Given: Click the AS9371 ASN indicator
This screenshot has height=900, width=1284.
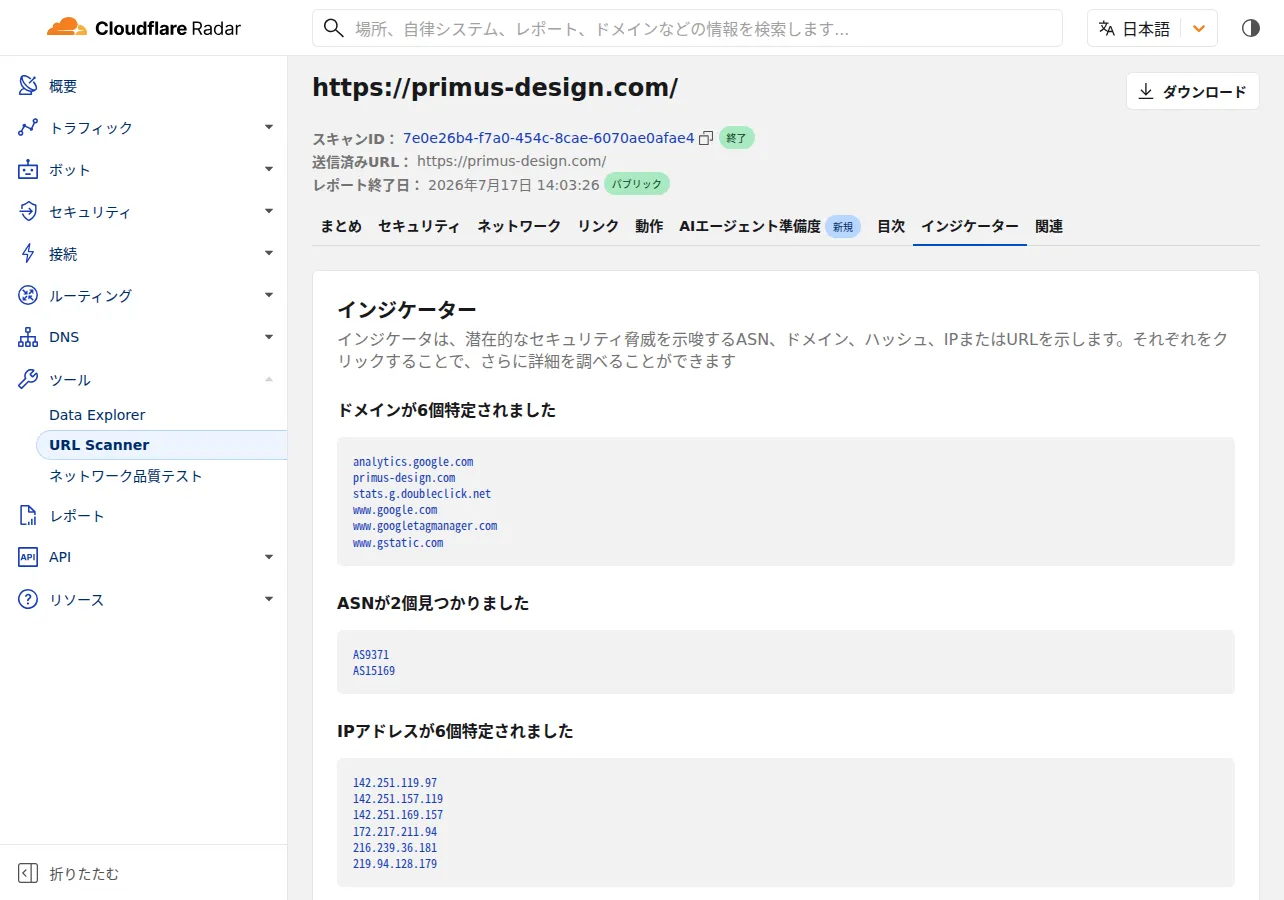Looking at the screenshot, I should pyautogui.click(x=371, y=655).
